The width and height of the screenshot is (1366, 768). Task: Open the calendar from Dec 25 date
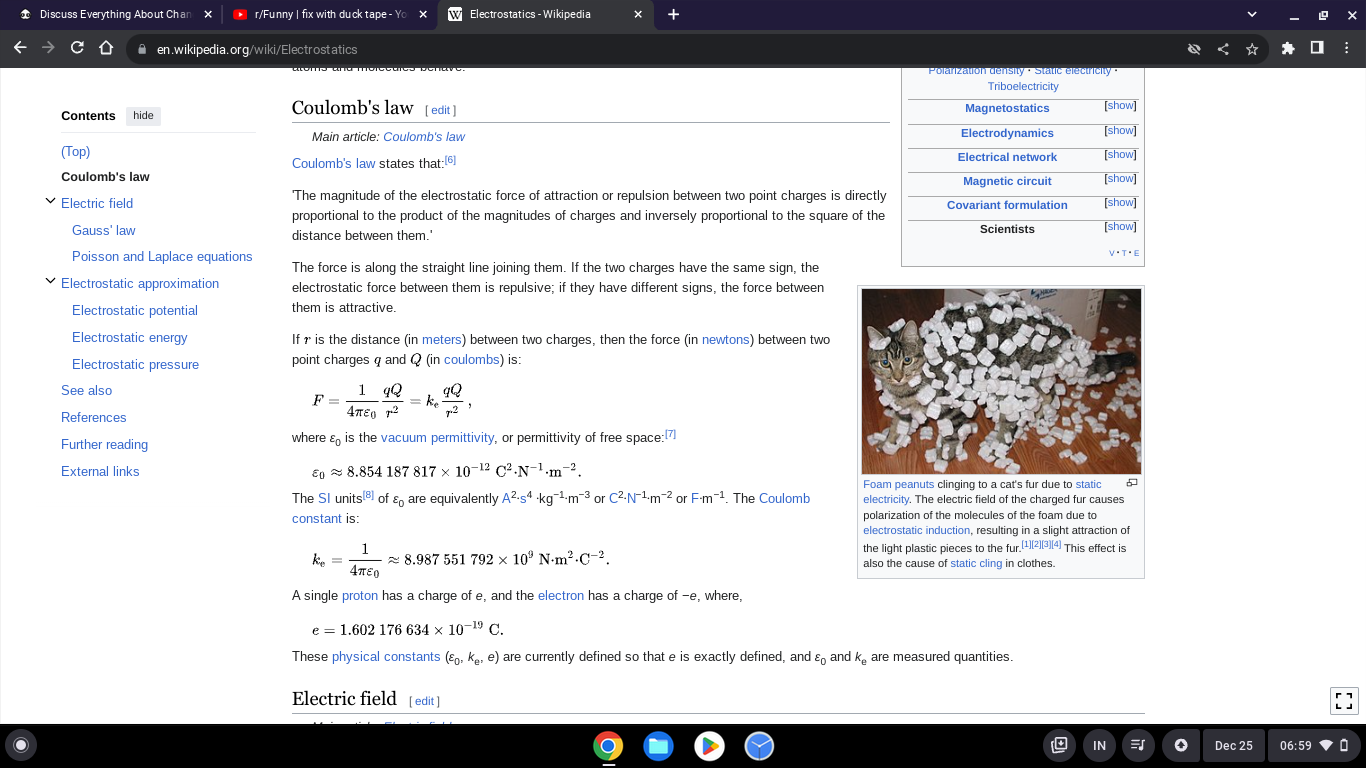(1233, 745)
